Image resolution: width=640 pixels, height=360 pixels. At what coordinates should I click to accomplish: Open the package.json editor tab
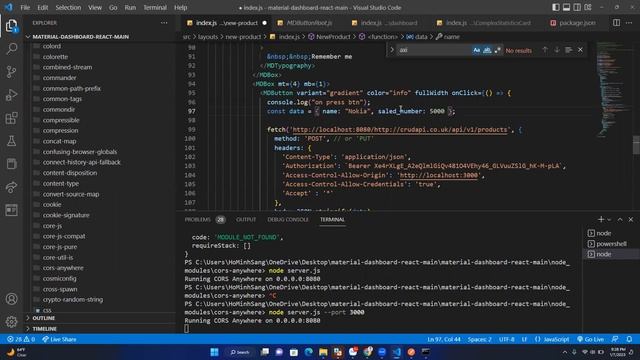(572, 23)
